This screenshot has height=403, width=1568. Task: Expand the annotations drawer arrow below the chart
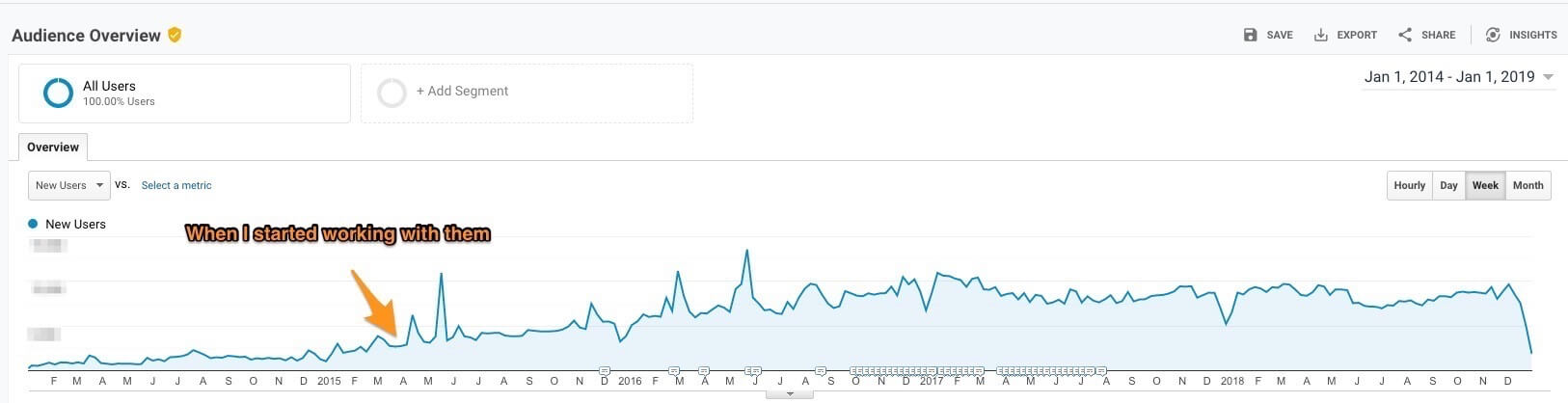(x=790, y=394)
